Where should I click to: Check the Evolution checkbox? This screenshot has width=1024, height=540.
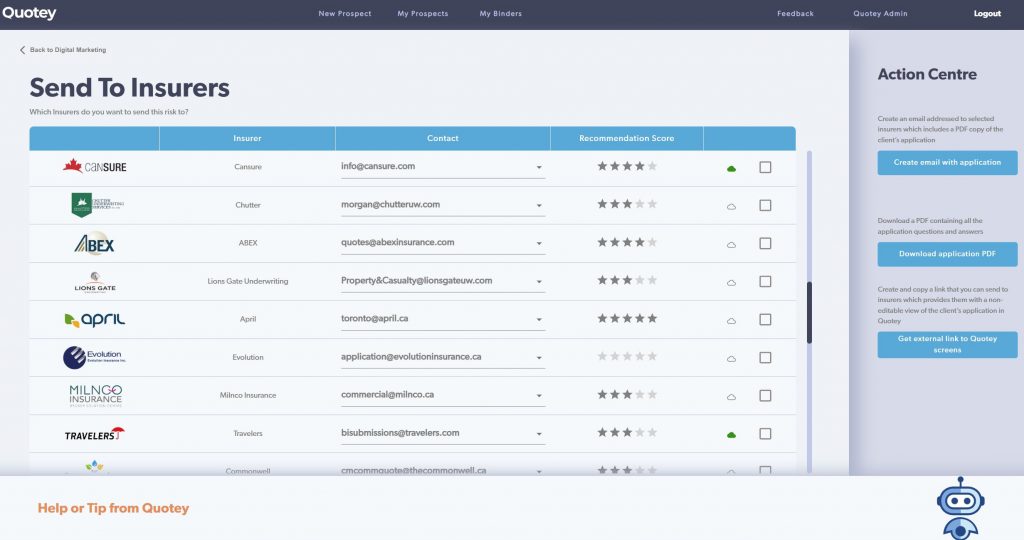coord(765,357)
